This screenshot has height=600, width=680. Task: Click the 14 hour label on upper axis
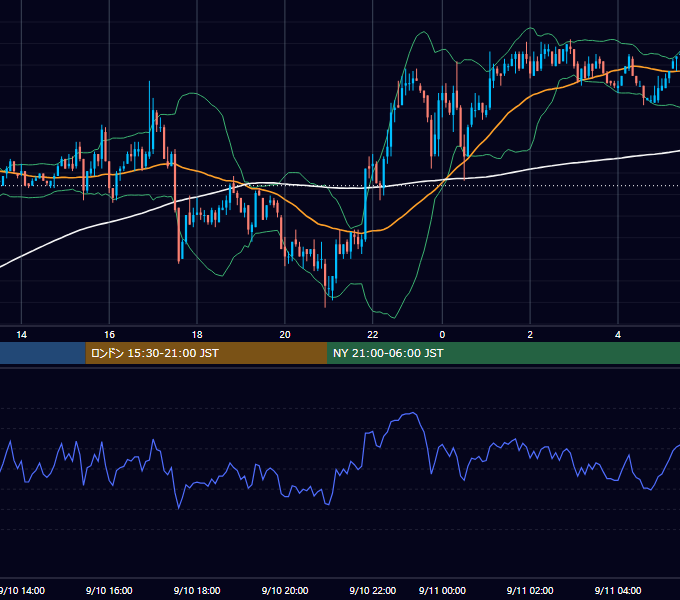(x=21, y=335)
